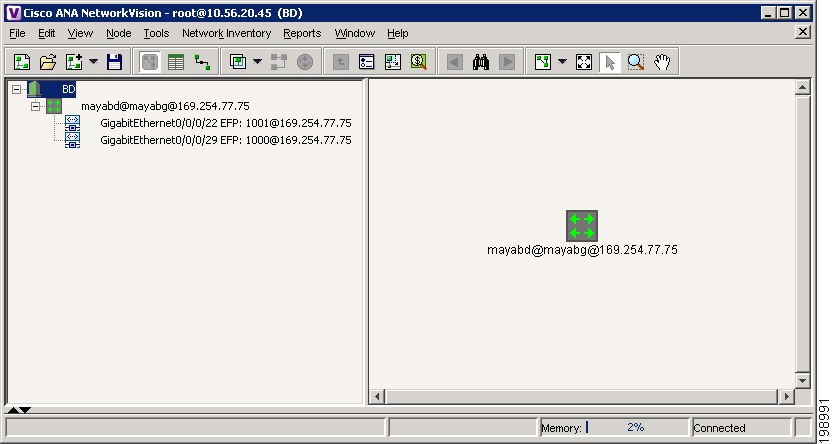833x444 pixels.
Task: Switch to list view table icon
Action: 176,62
